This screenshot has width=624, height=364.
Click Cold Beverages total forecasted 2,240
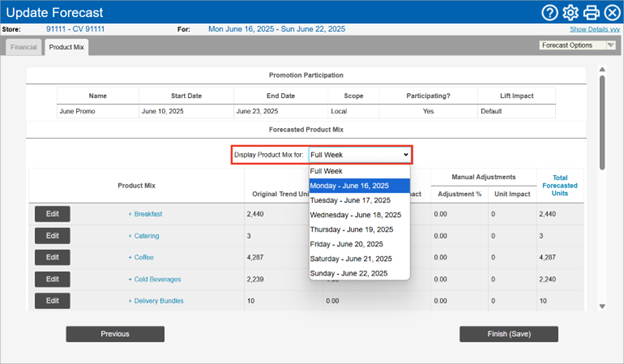click(x=548, y=279)
